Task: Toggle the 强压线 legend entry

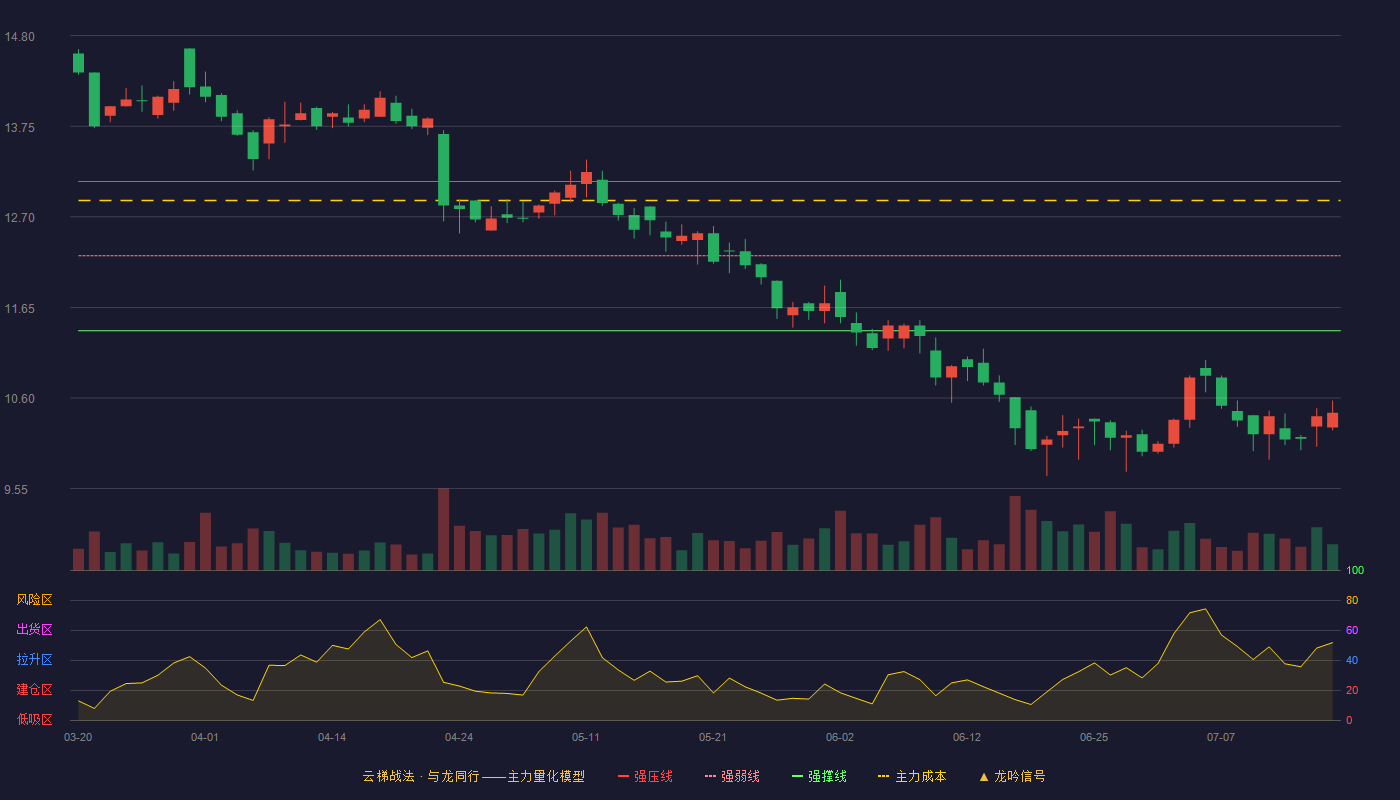Action: [646, 776]
